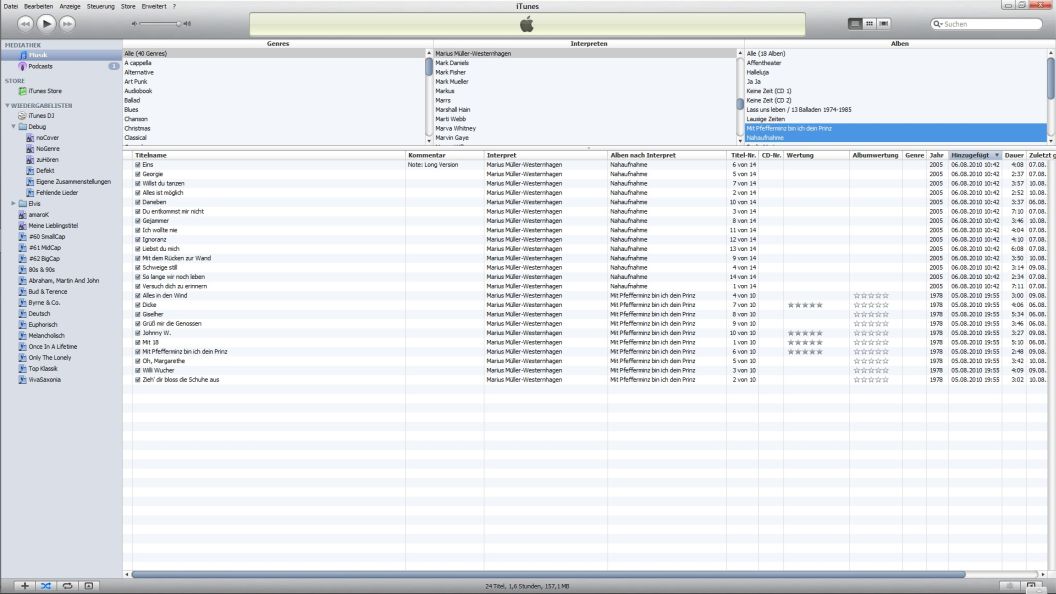Toggle shuffle playback
This screenshot has height=594, width=1056.
point(46,585)
